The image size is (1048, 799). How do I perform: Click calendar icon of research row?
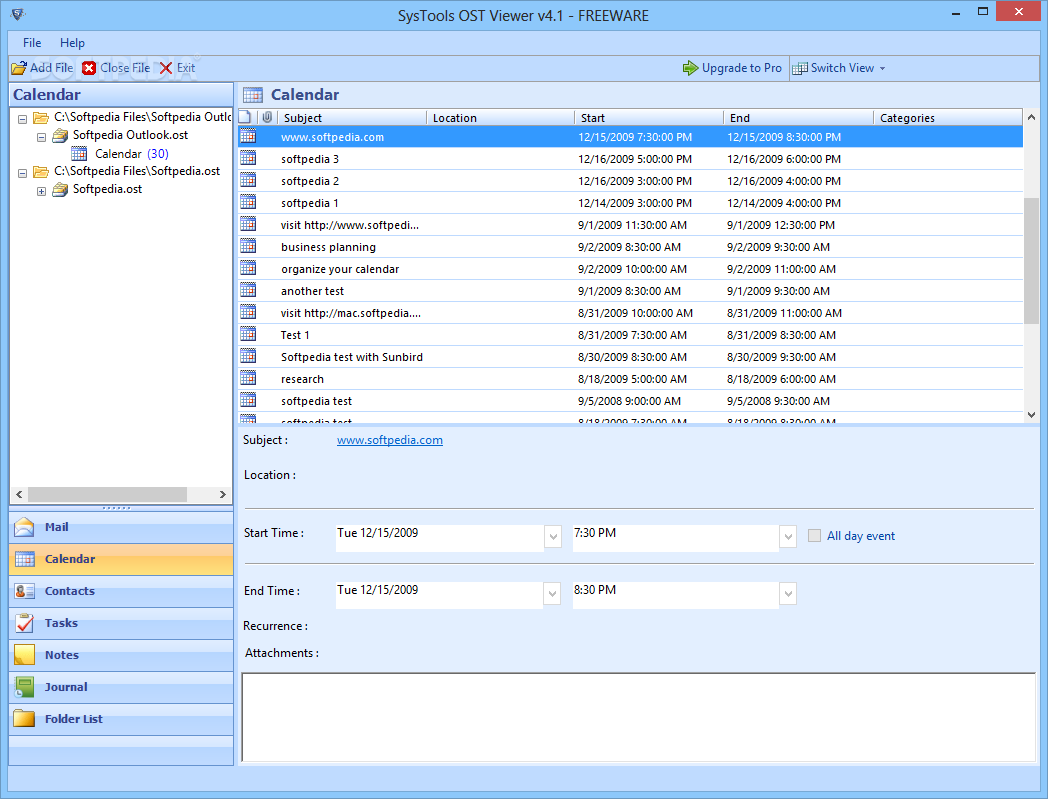(248, 378)
